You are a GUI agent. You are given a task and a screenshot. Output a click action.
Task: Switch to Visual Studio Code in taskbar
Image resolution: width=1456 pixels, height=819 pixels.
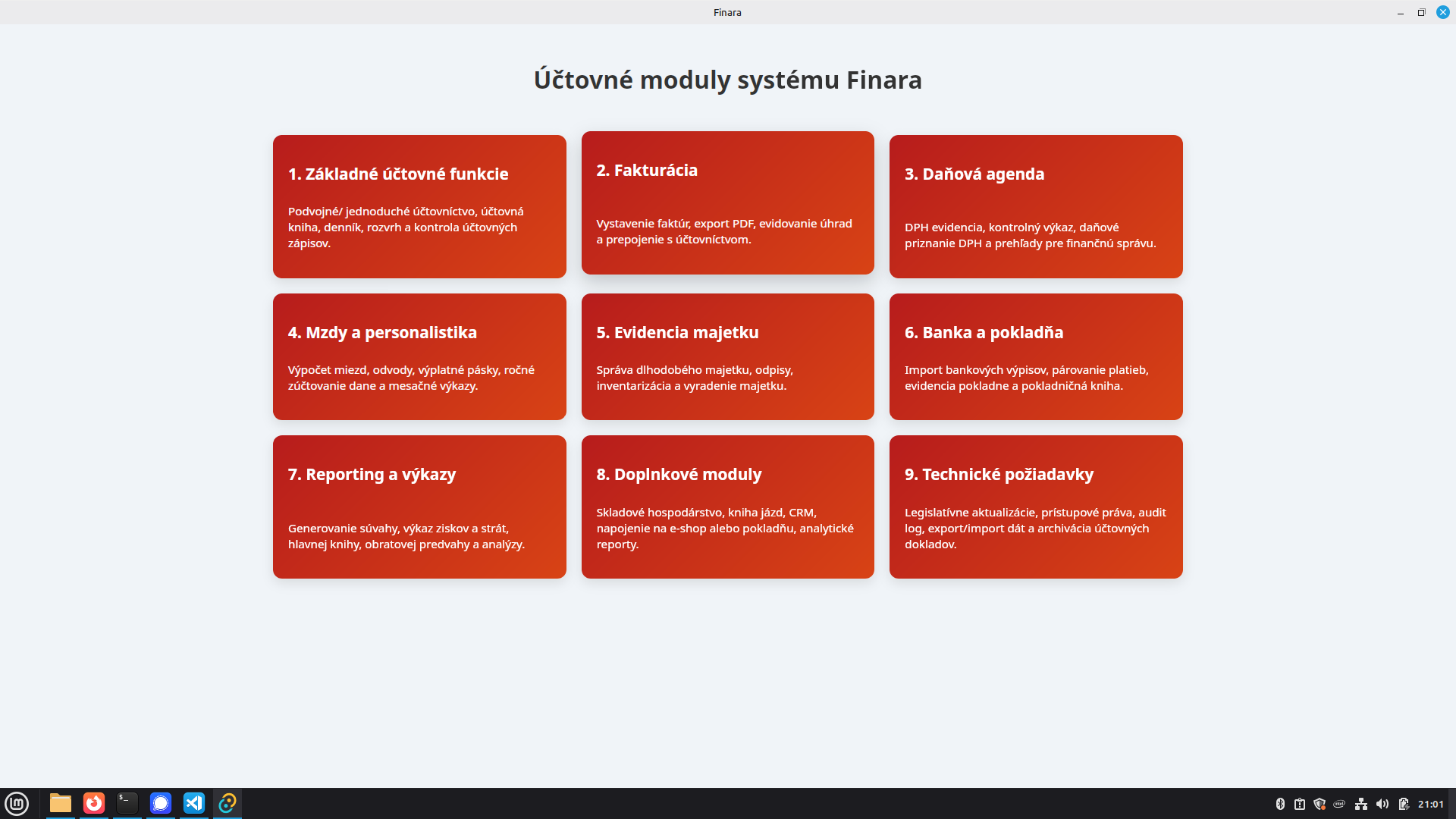coord(194,803)
